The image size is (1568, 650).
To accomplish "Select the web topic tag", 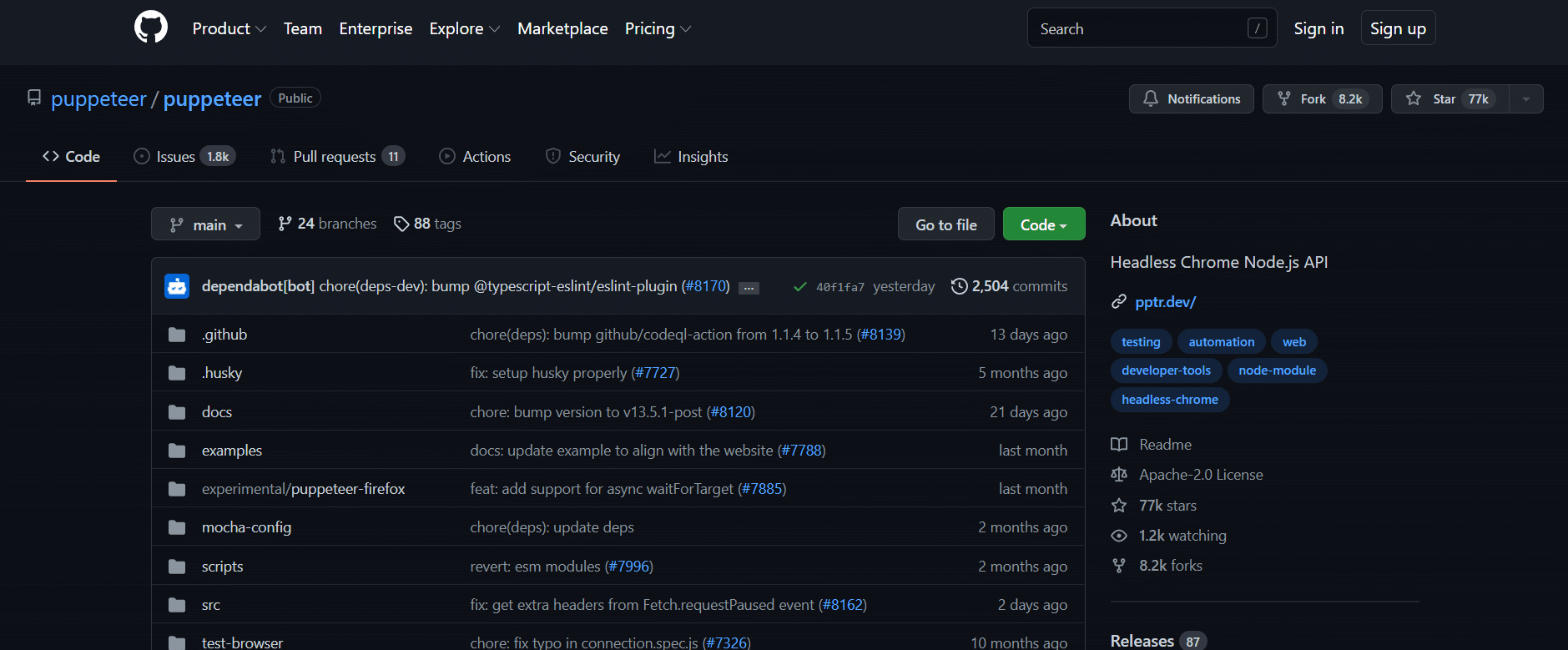I will coord(1294,342).
